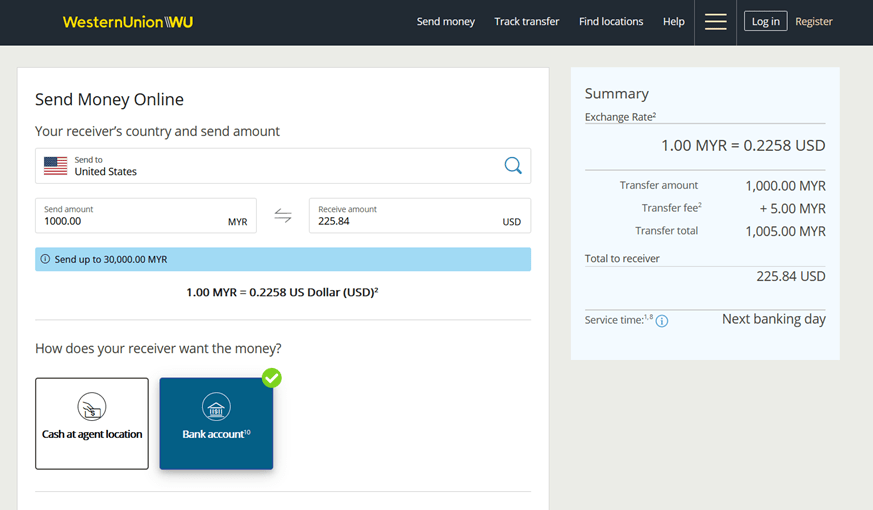Viewport: 873px width, 510px height.
Task: Click the Log in button
Action: point(765,22)
